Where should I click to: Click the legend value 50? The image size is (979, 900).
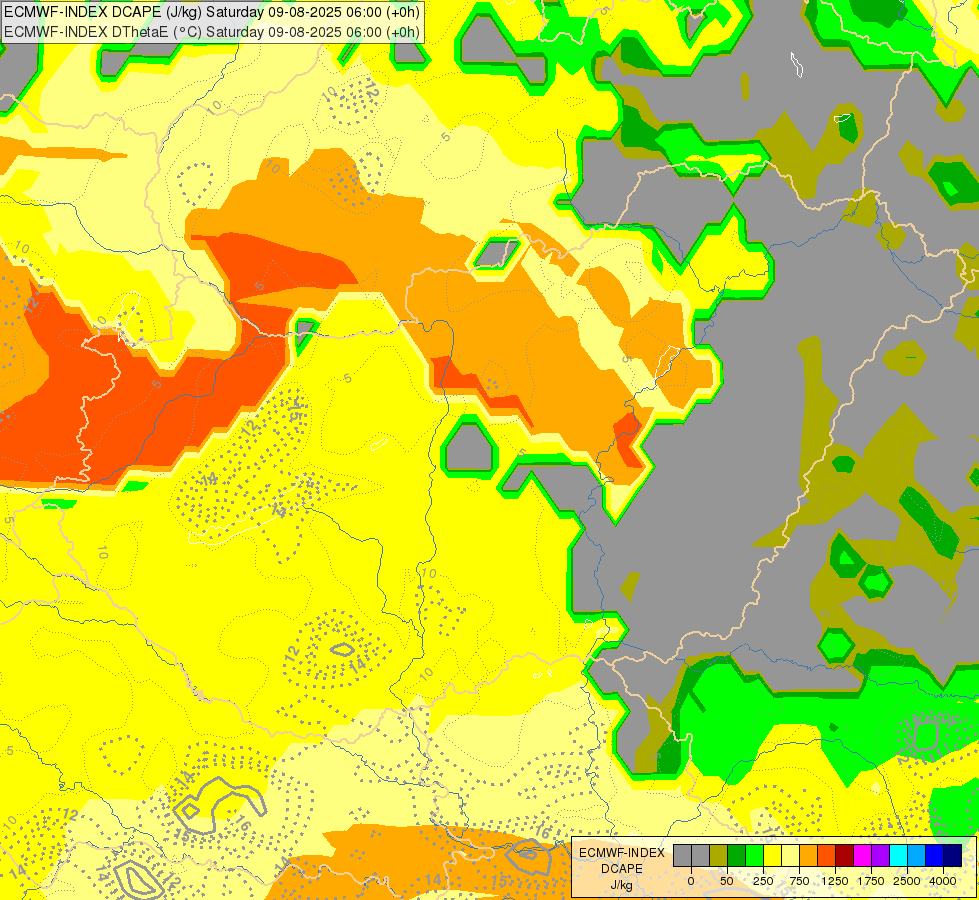(727, 881)
